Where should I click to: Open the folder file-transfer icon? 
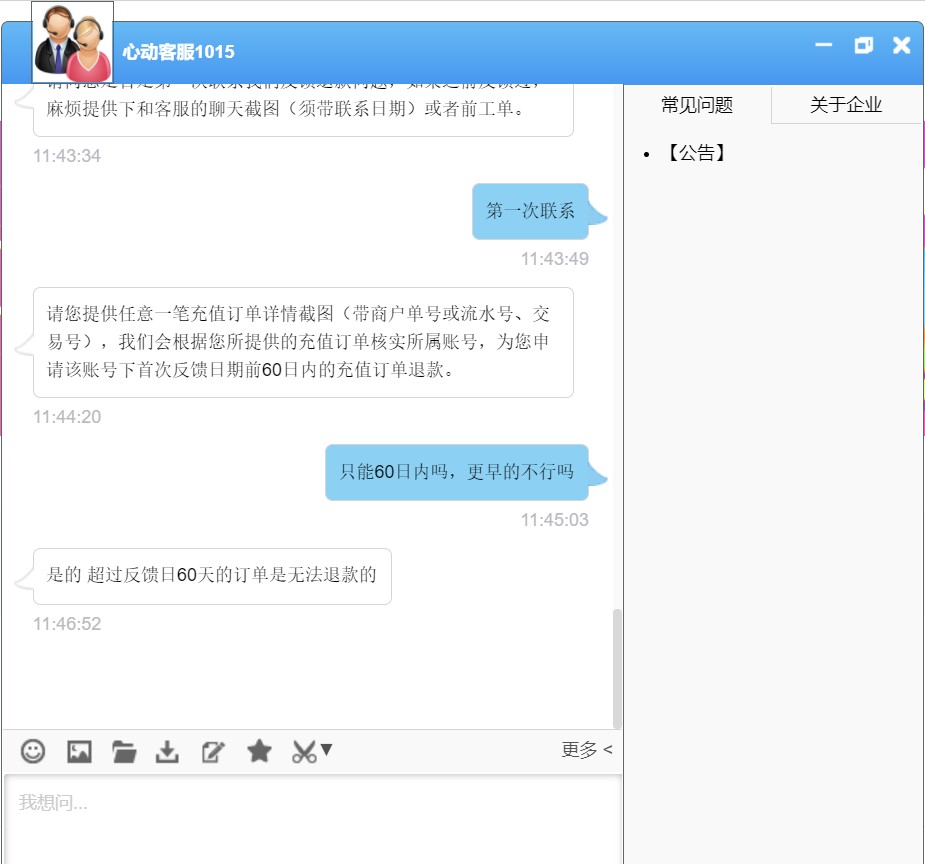pyautogui.click(x=123, y=751)
